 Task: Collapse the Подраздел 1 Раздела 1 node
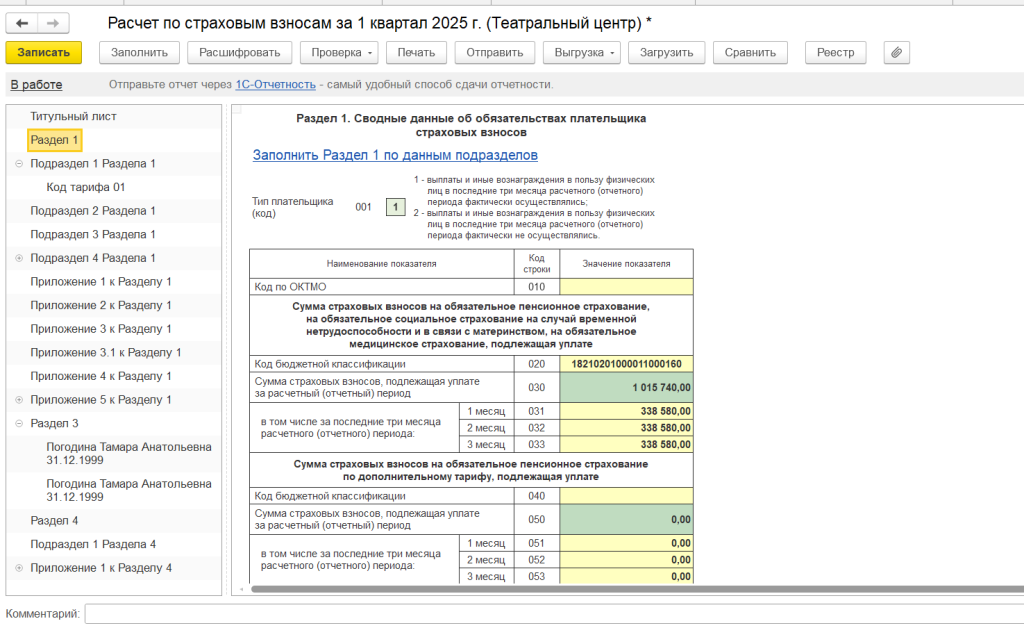[19, 163]
